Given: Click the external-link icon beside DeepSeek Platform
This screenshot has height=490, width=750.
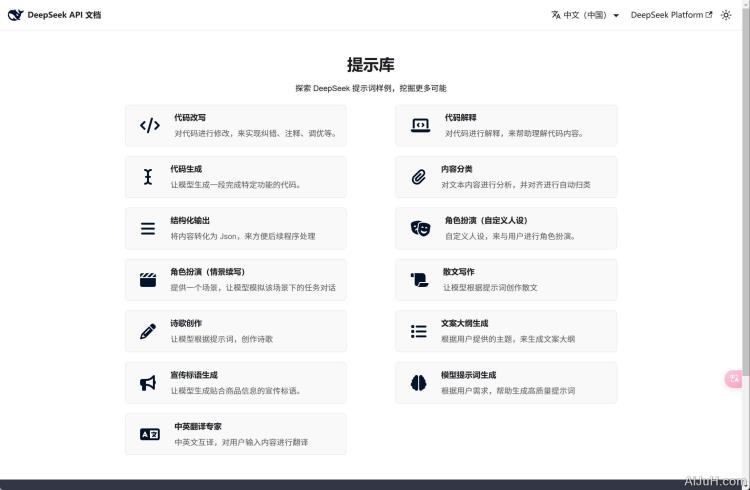Looking at the screenshot, I should [x=708, y=15].
